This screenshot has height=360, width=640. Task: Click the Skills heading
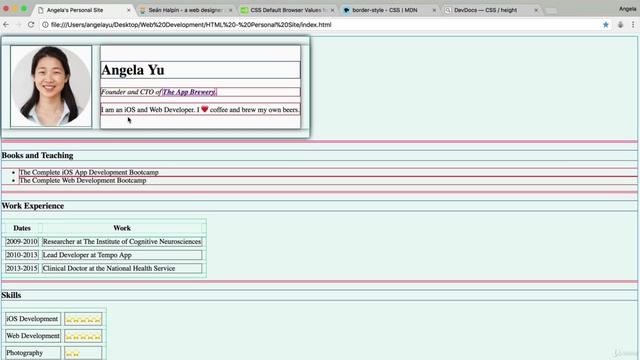[11, 295]
